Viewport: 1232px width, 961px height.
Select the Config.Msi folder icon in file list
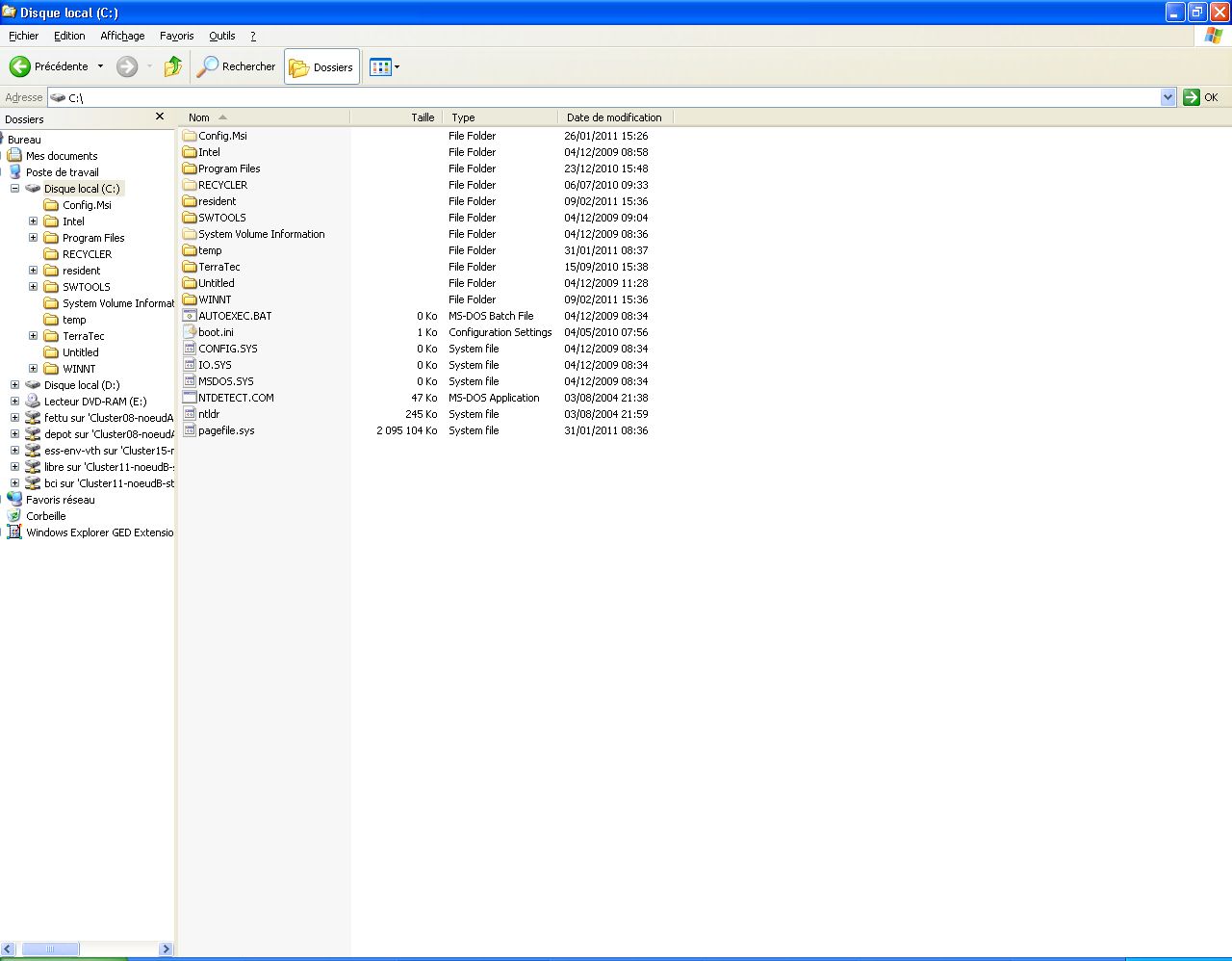click(190, 136)
